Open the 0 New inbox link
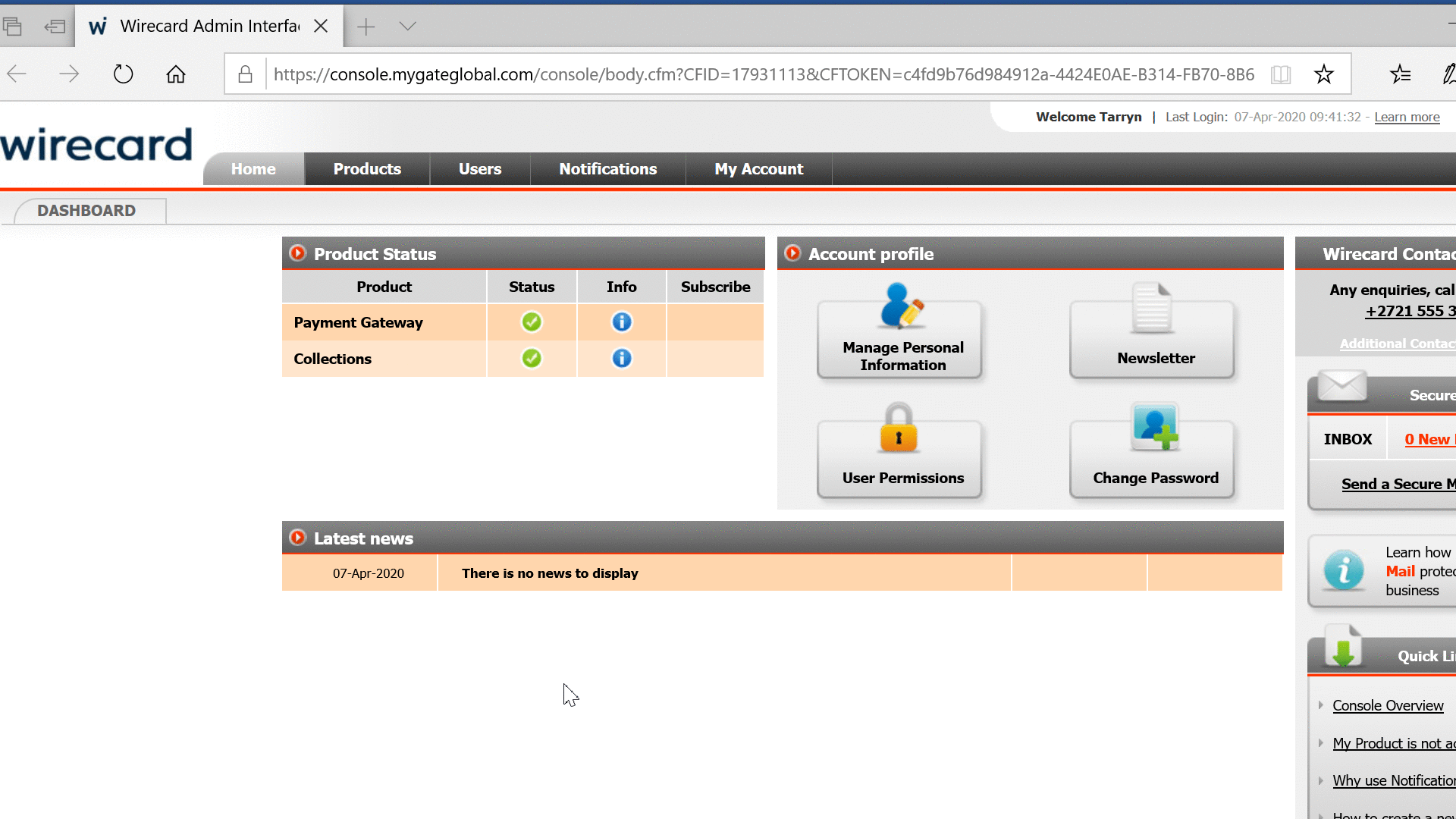The width and height of the screenshot is (1456, 819). click(1429, 439)
